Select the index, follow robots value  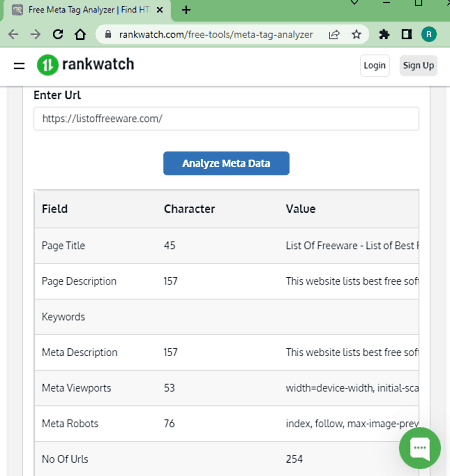pos(352,424)
